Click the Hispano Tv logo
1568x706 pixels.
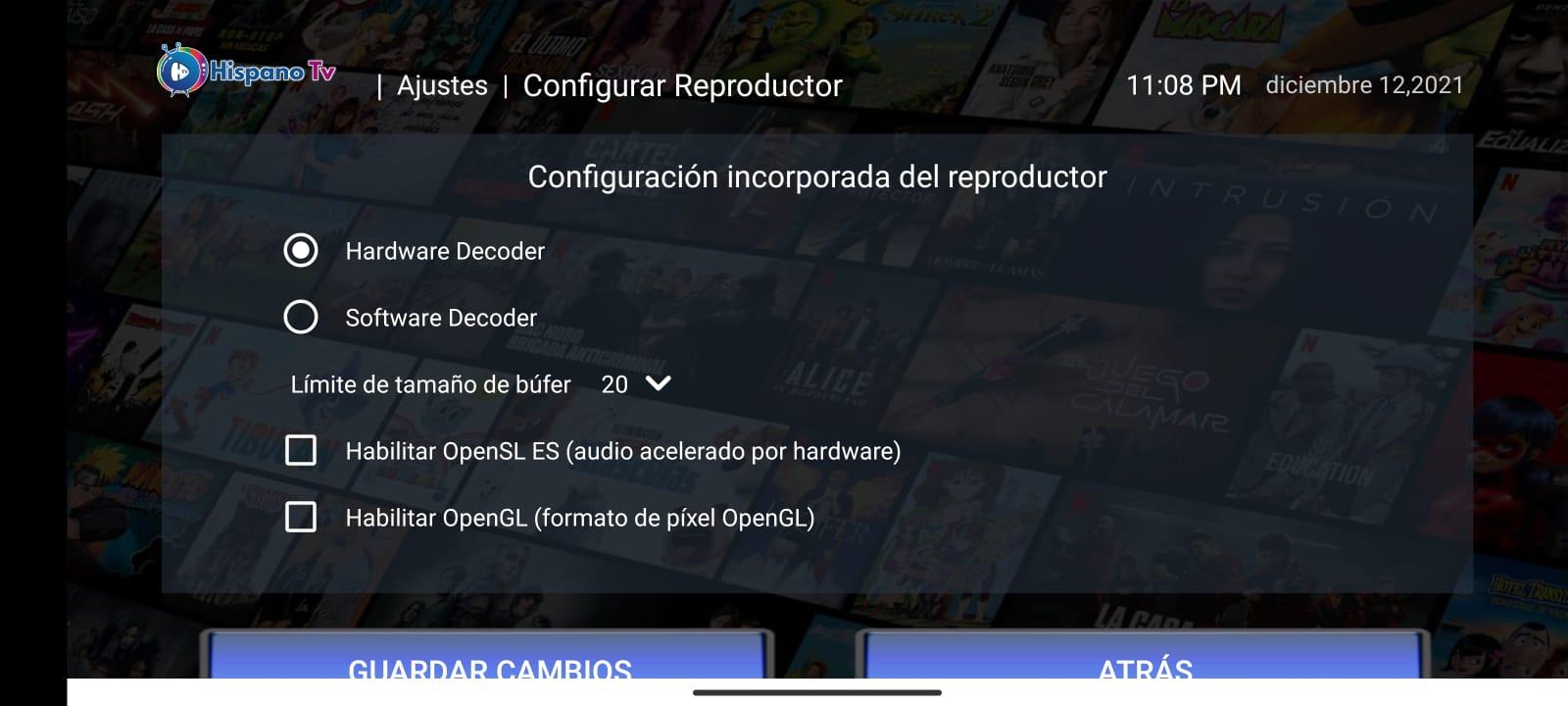[x=247, y=71]
